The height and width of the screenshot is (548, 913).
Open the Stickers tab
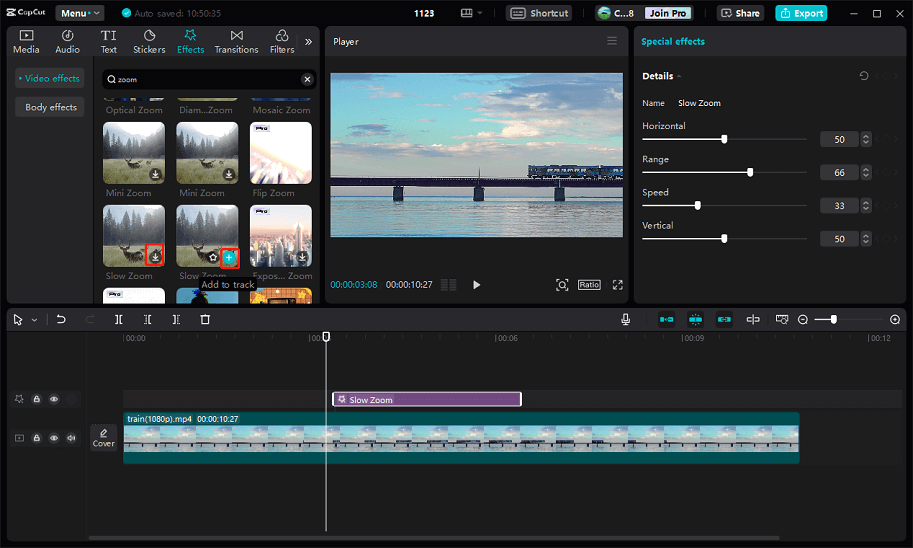pyautogui.click(x=149, y=41)
